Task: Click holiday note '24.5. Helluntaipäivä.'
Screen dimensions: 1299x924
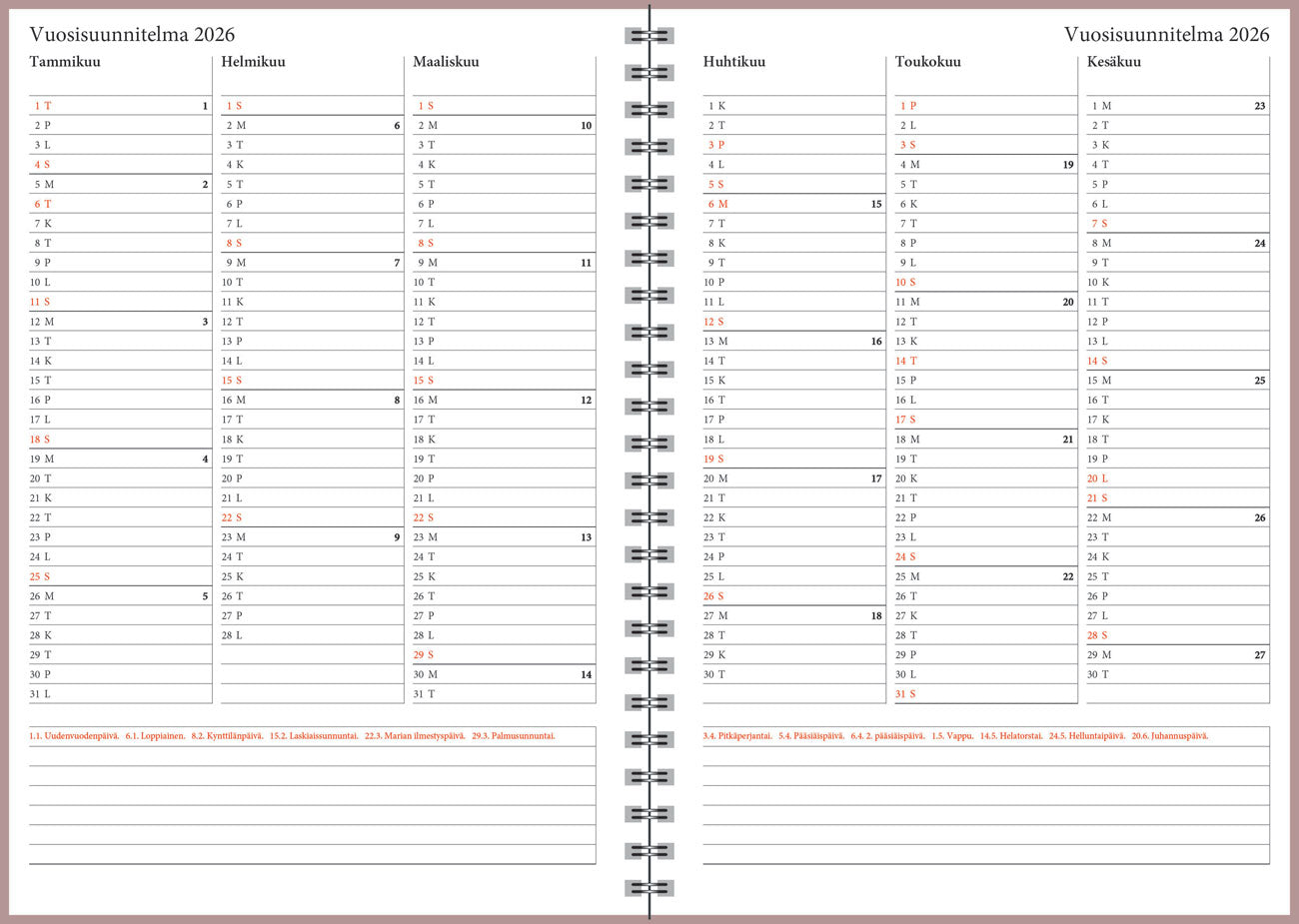Action: point(1087,736)
